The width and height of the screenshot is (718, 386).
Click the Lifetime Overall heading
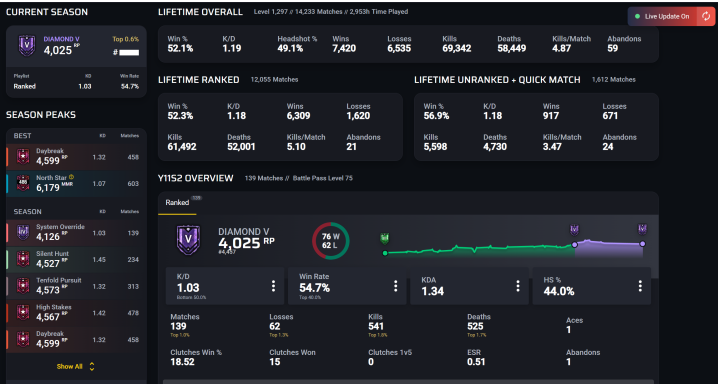coord(200,12)
